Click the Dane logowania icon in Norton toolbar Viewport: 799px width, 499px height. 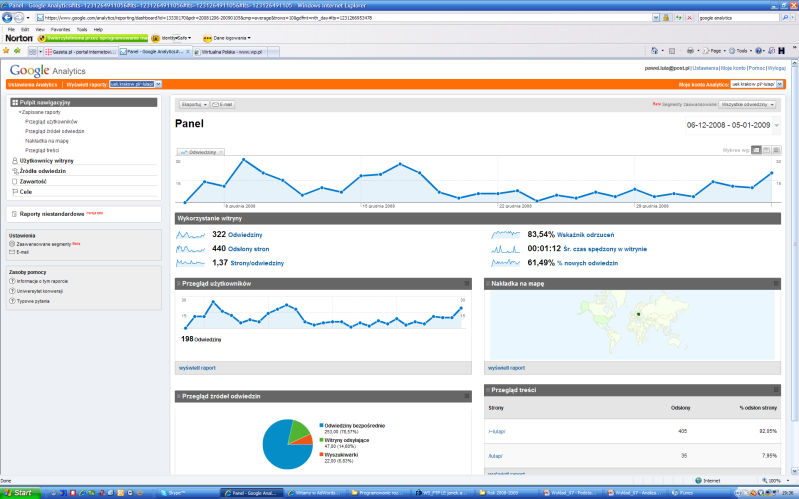(x=207, y=38)
